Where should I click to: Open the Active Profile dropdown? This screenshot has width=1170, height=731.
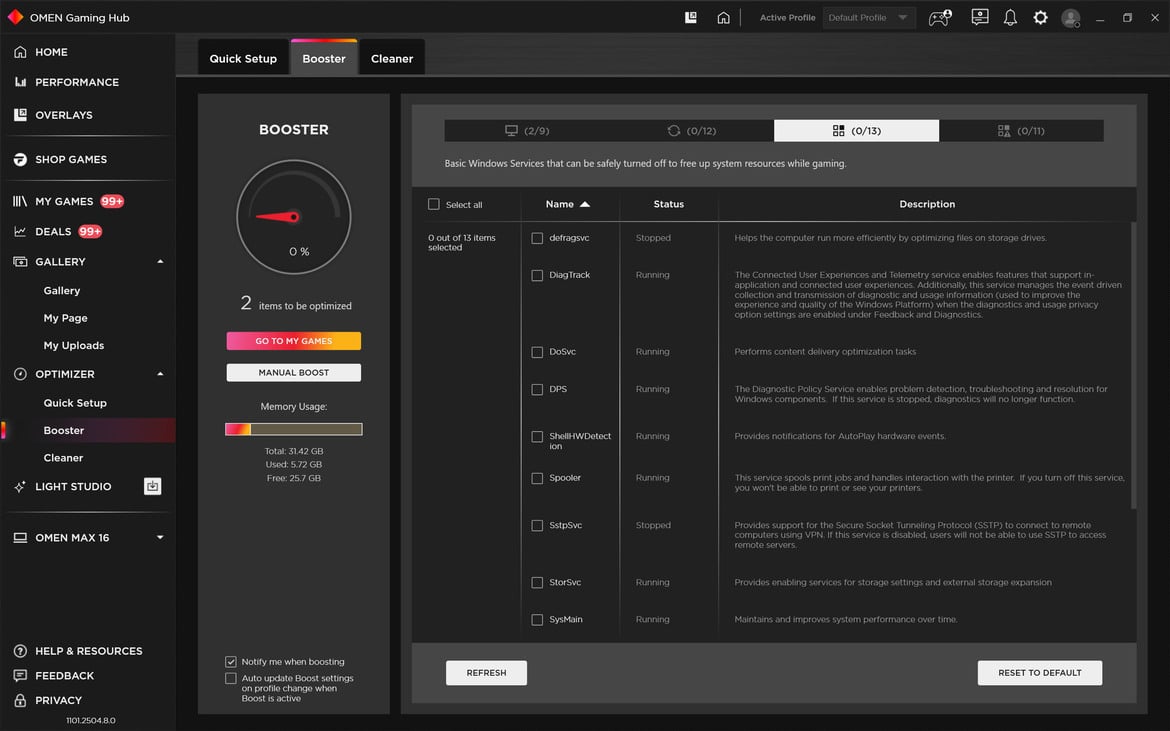pyautogui.click(x=869, y=18)
